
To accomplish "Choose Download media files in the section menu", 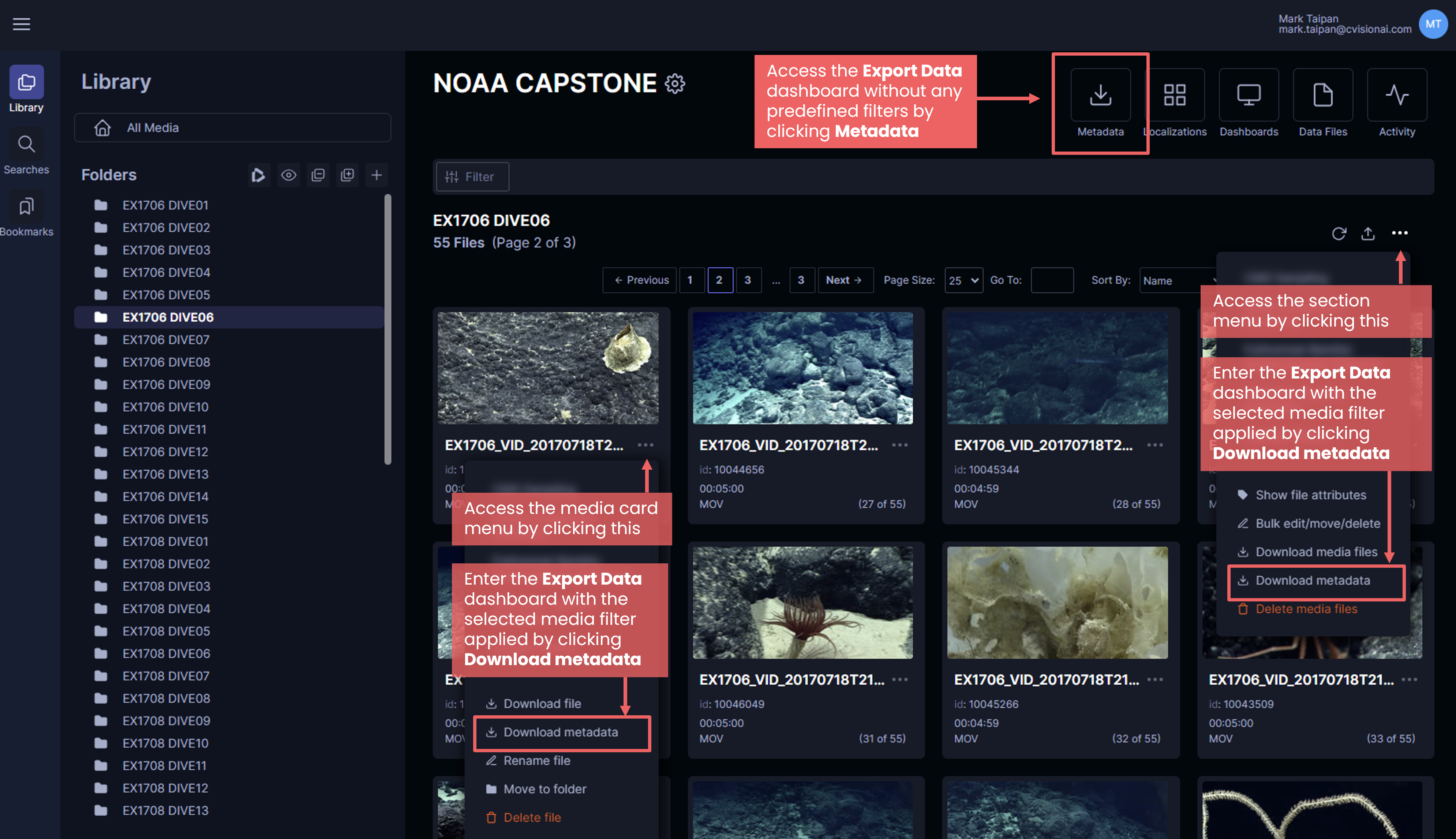I will tap(1307, 552).
